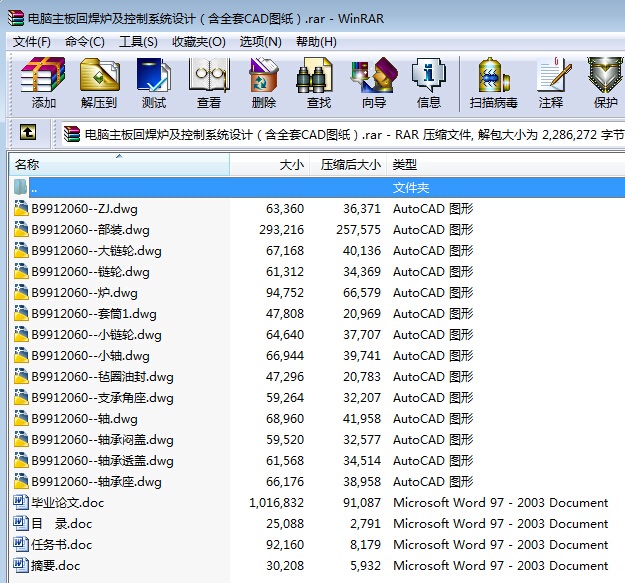Click packed size 257,575
Viewport: 625px width, 583px height.
(358, 229)
